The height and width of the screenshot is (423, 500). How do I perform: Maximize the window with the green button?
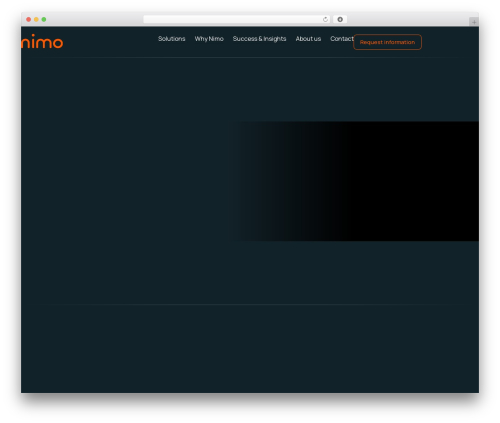(x=44, y=19)
